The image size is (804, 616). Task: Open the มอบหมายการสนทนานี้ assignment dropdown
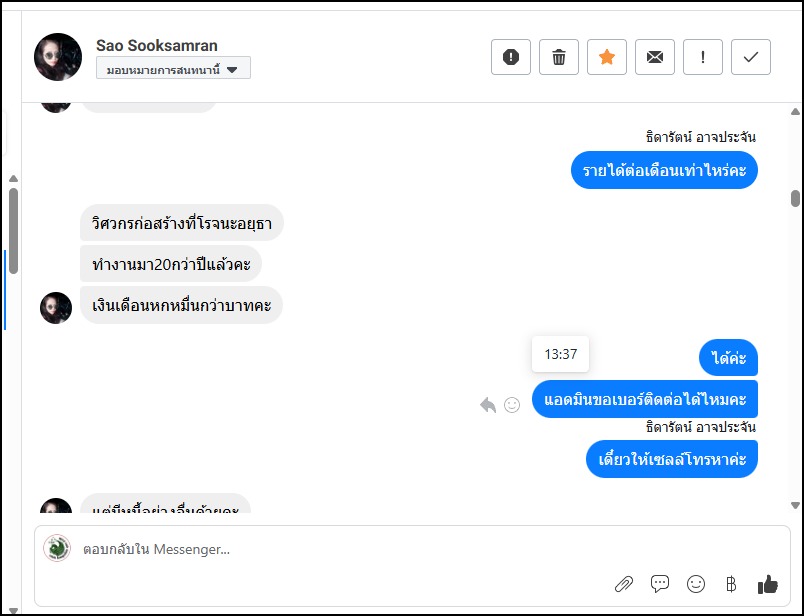click(173, 69)
